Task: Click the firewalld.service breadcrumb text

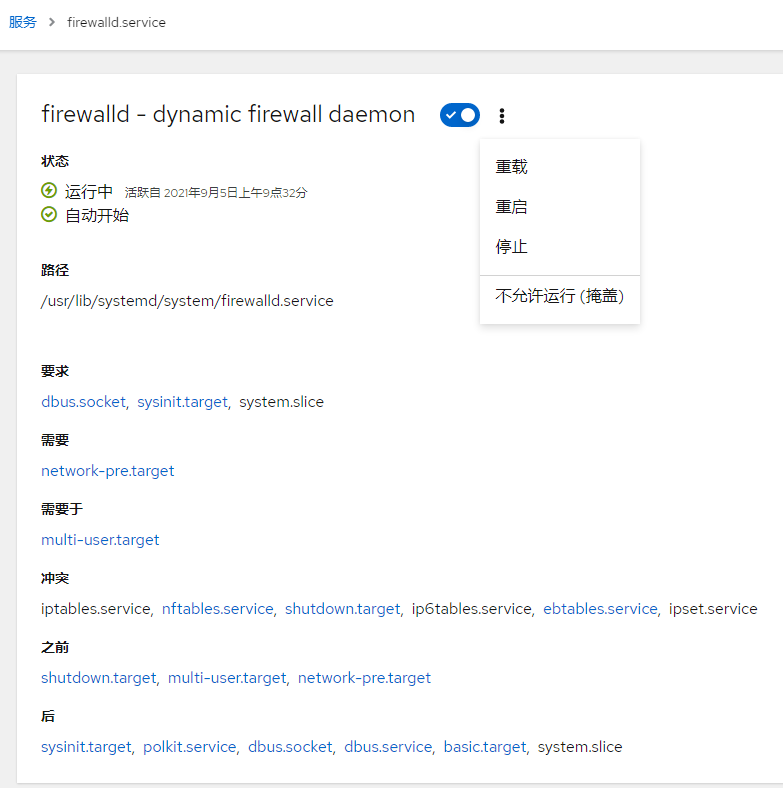Action: [x=117, y=22]
